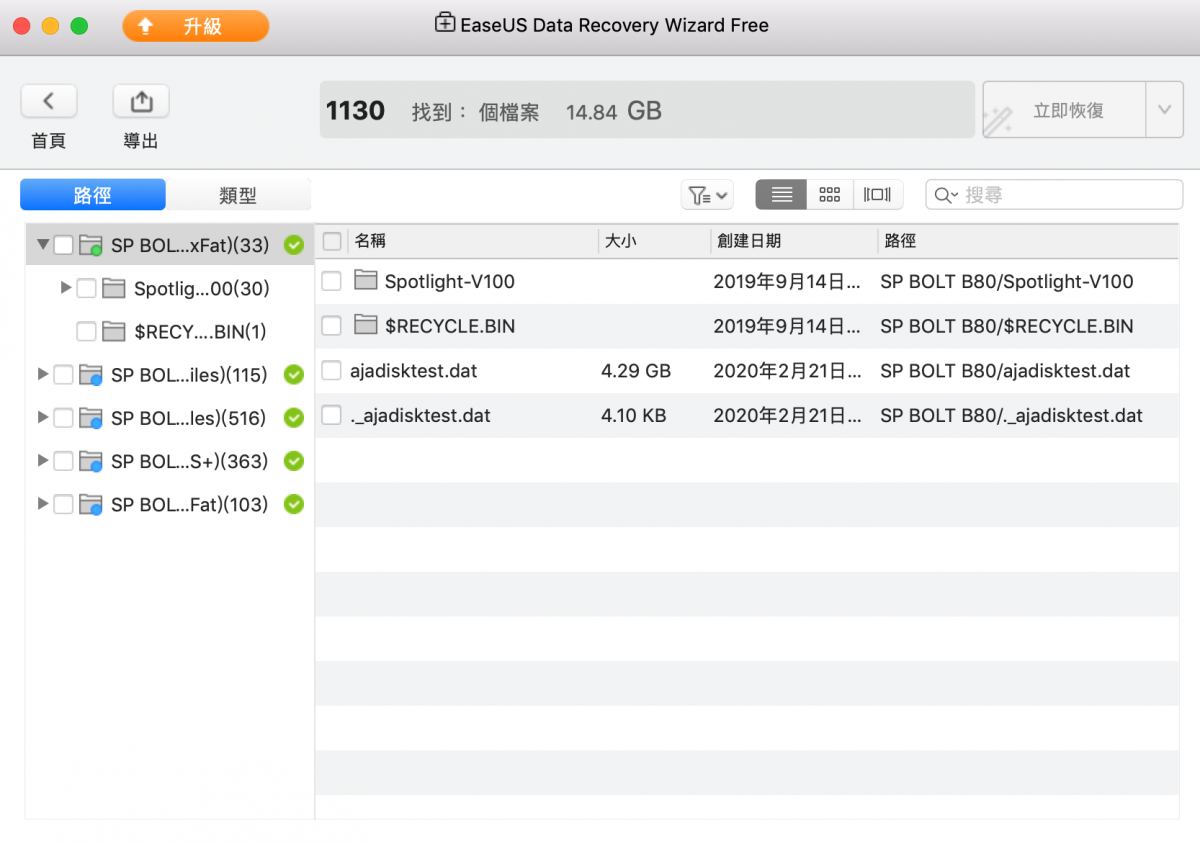Image resolution: width=1200 pixels, height=844 pixels.
Task: Click the SP BOL...S+)(363) drive icon
Action: point(91,461)
